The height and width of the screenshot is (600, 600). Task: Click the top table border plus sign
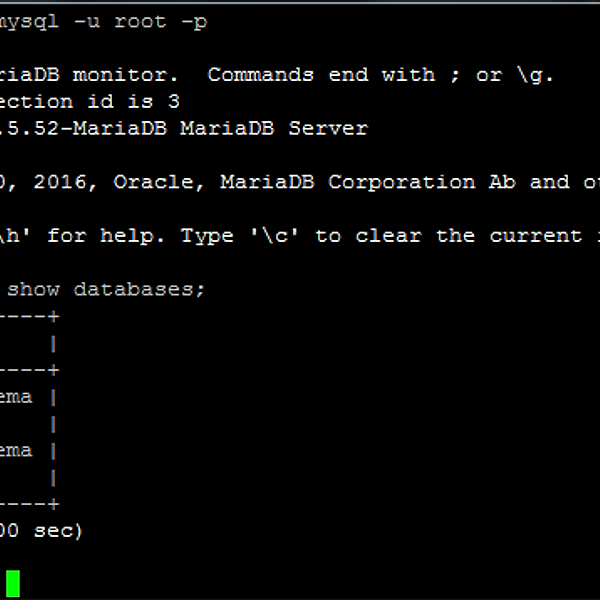pos(54,316)
